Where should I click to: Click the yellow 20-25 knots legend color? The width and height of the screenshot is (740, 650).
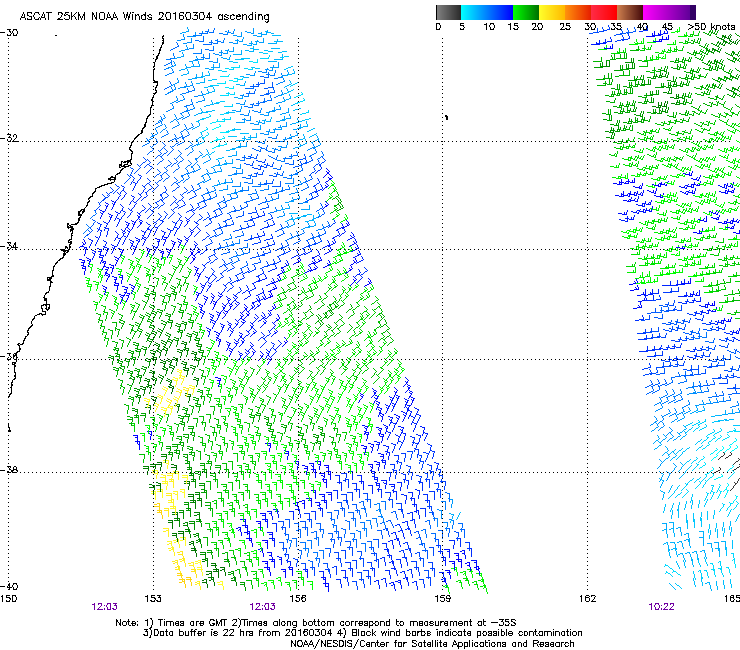coord(552,12)
